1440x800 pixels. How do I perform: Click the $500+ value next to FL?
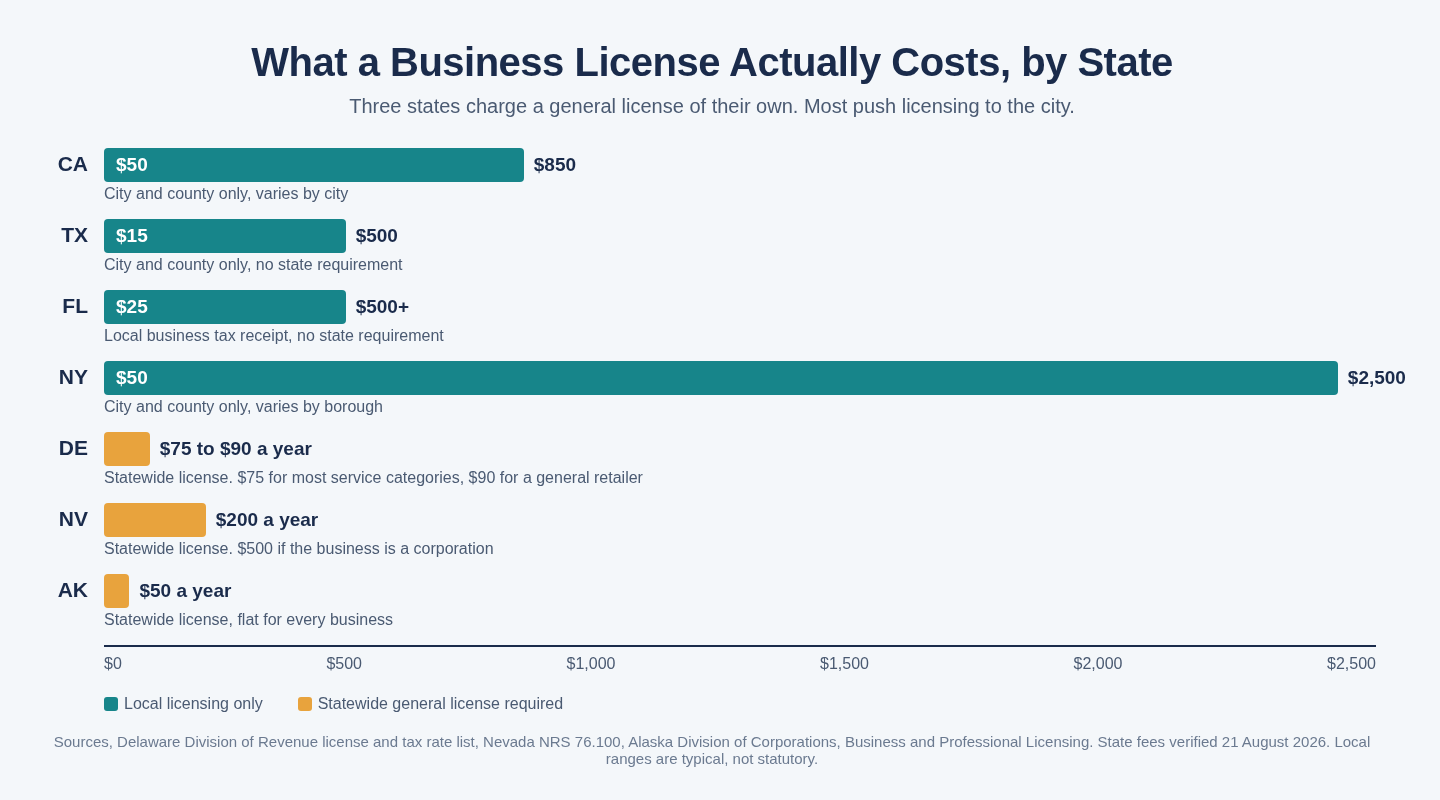[x=382, y=307]
